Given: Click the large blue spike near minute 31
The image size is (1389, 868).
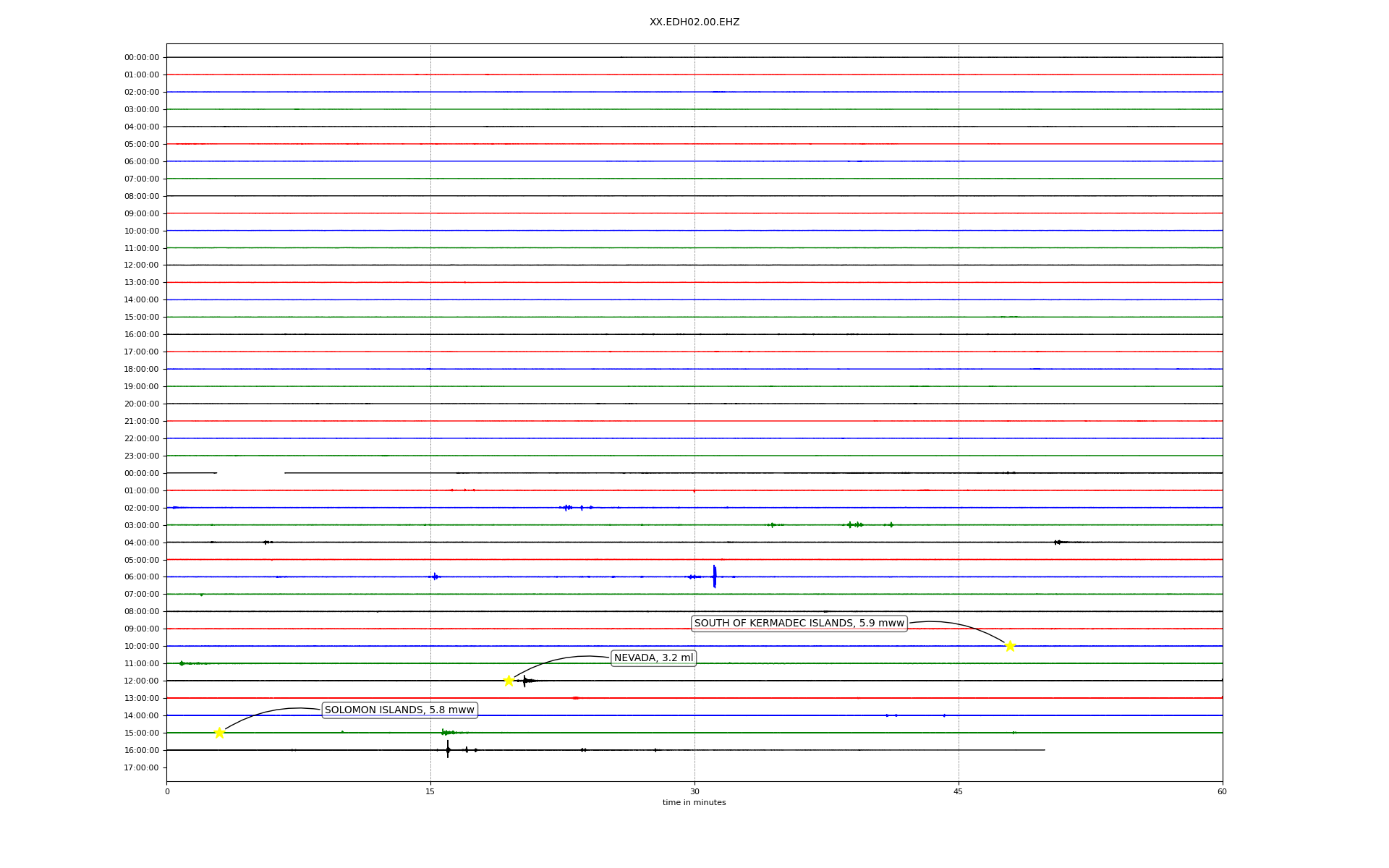Looking at the screenshot, I should (714, 576).
